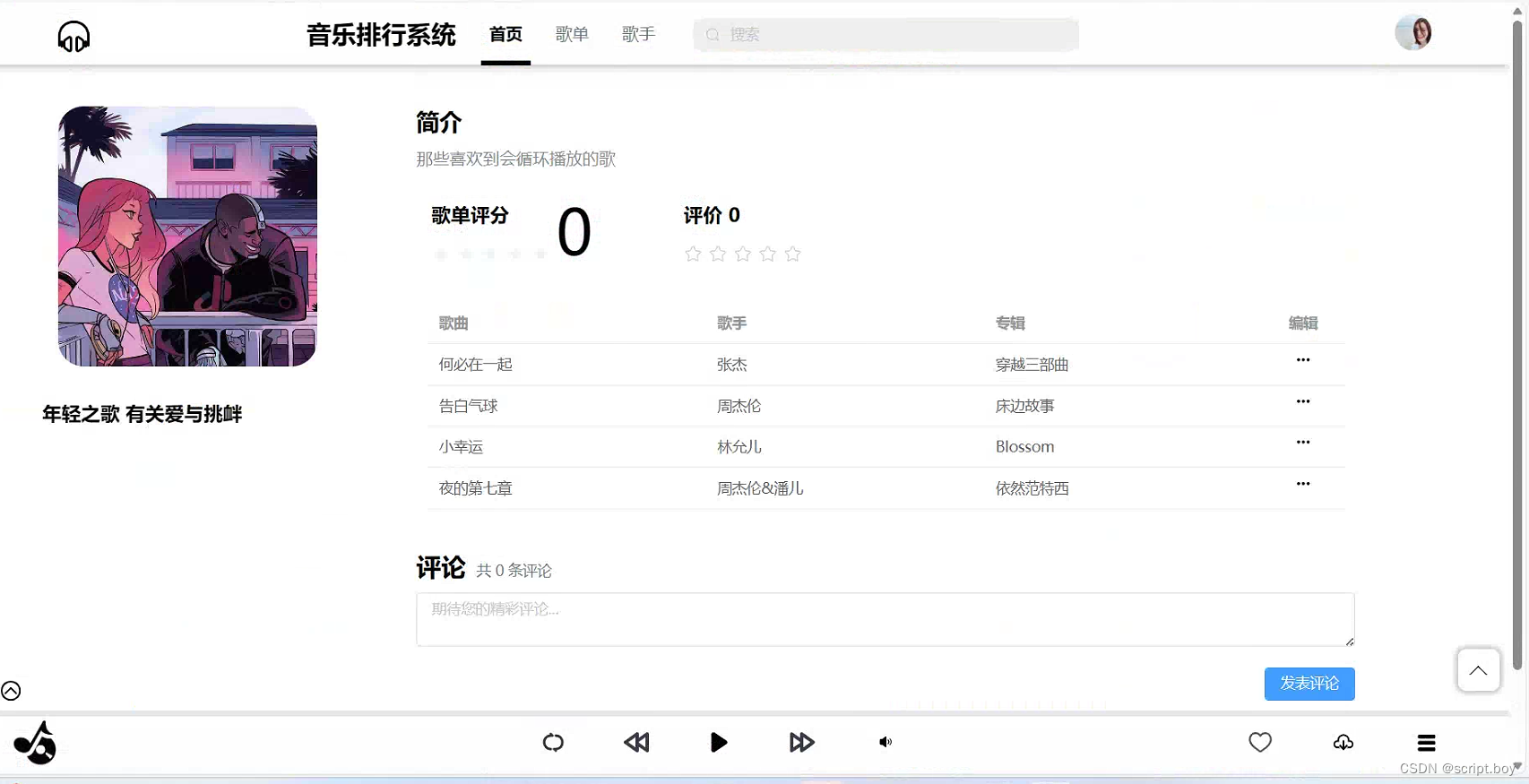Click artist 周杰伦&潘儿

pos(760,488)
